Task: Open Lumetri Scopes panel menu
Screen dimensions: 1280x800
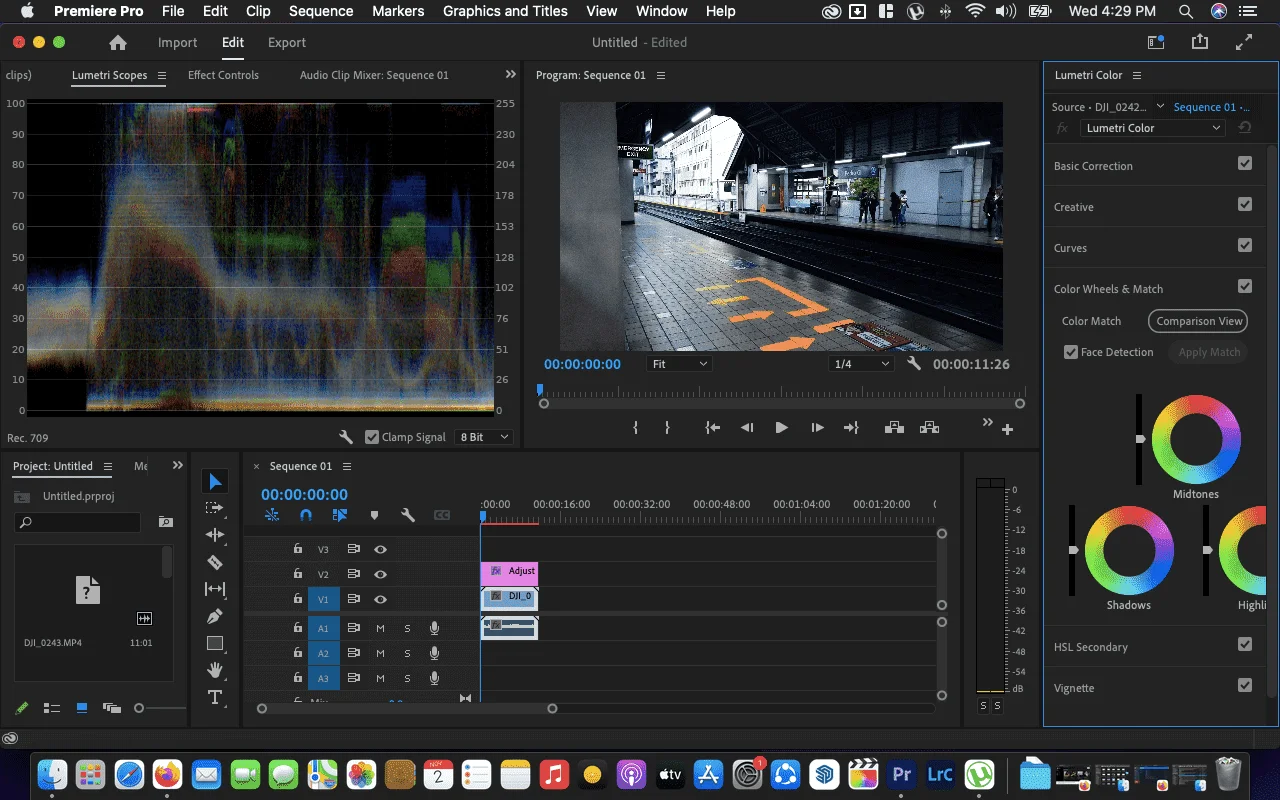Action: [x=163, y=75]
